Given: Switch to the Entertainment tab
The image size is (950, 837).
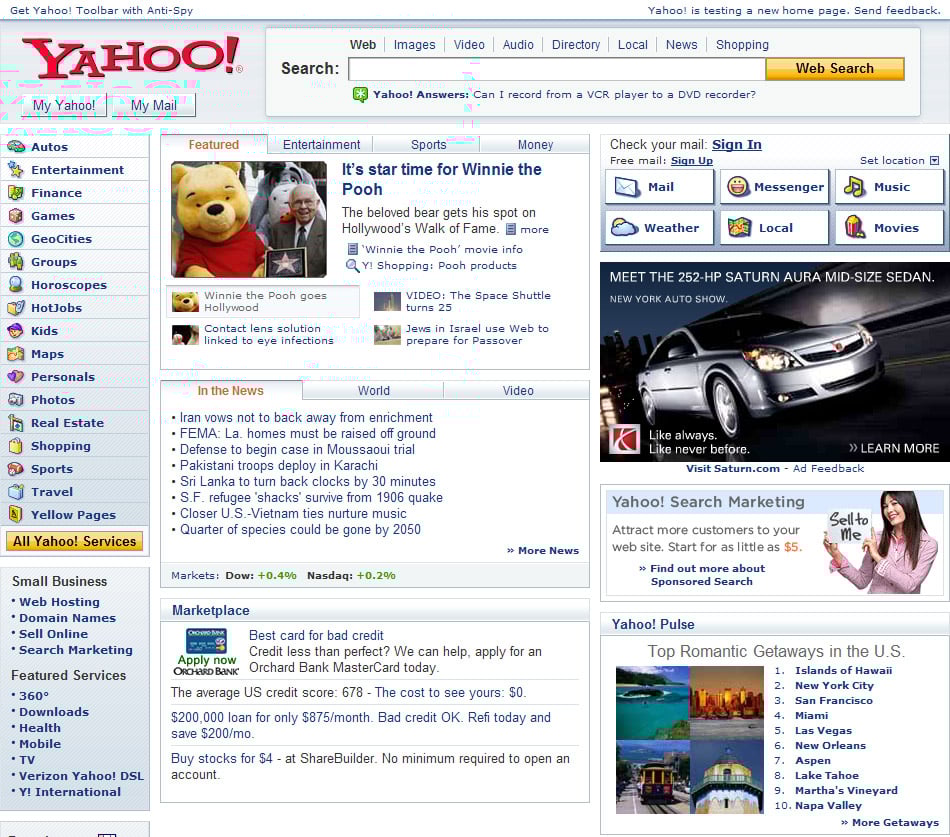Looking at the screenshot, I should tap(321, 145).
